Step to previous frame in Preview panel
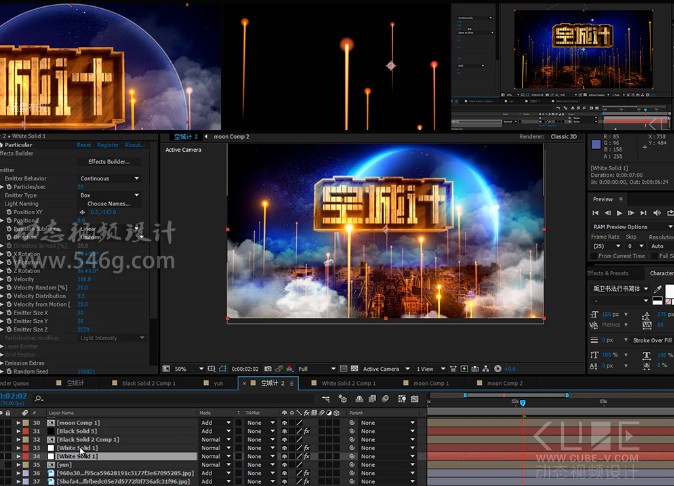This screenshot has height=486, width=674. (608, 213)
